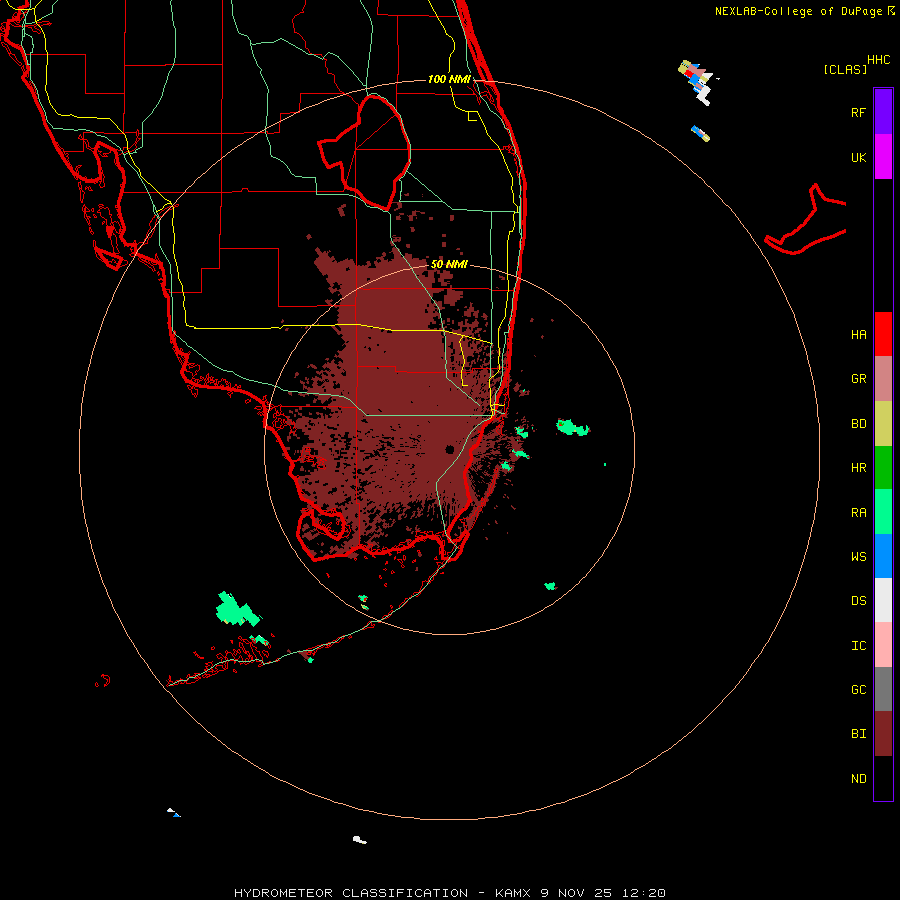Click the 9 NOV 25 date text
Screen dimensions: 900x900
577,893
